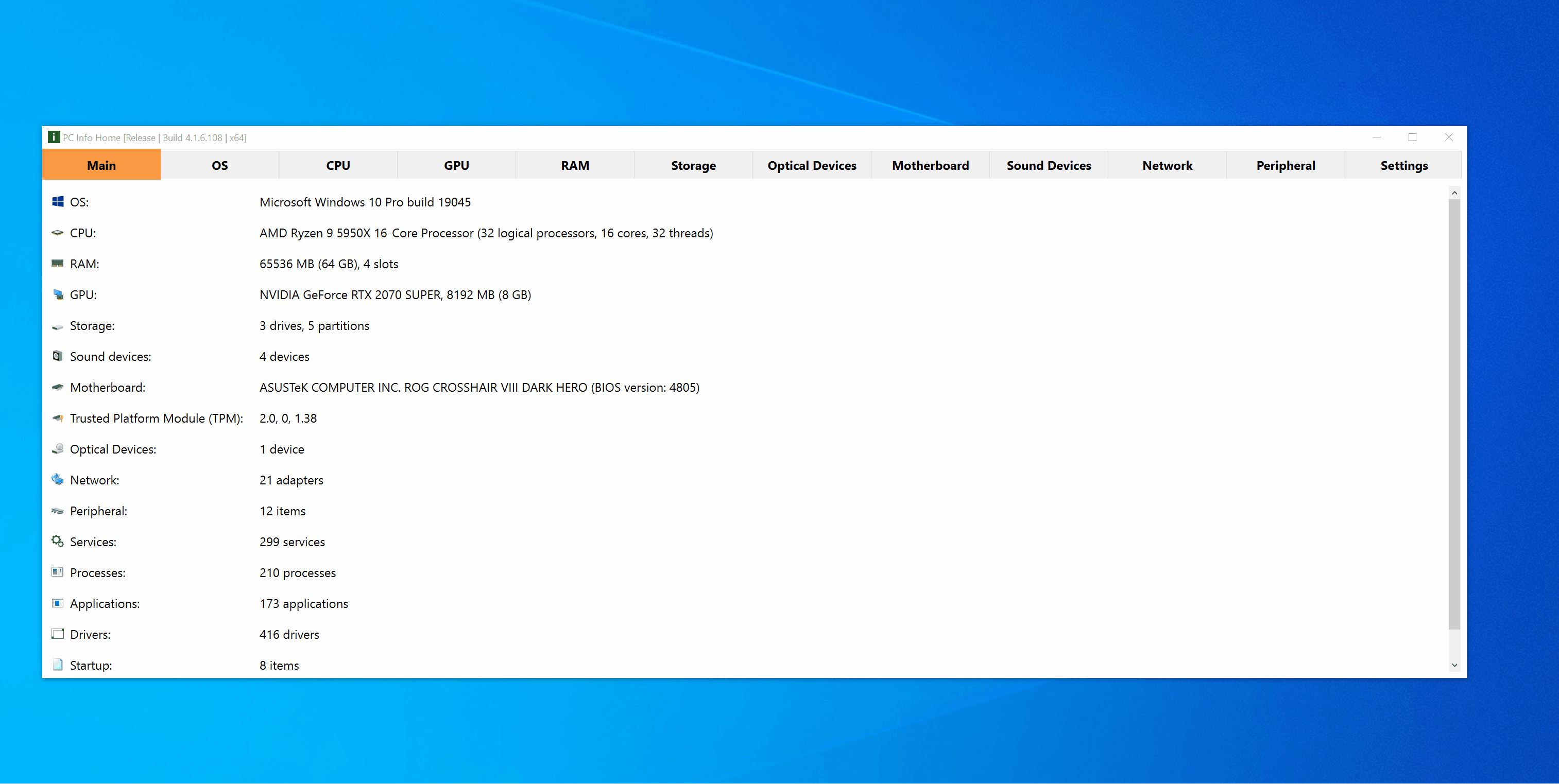
Task: Click the Drivers row icon
Action: [58, 633]
